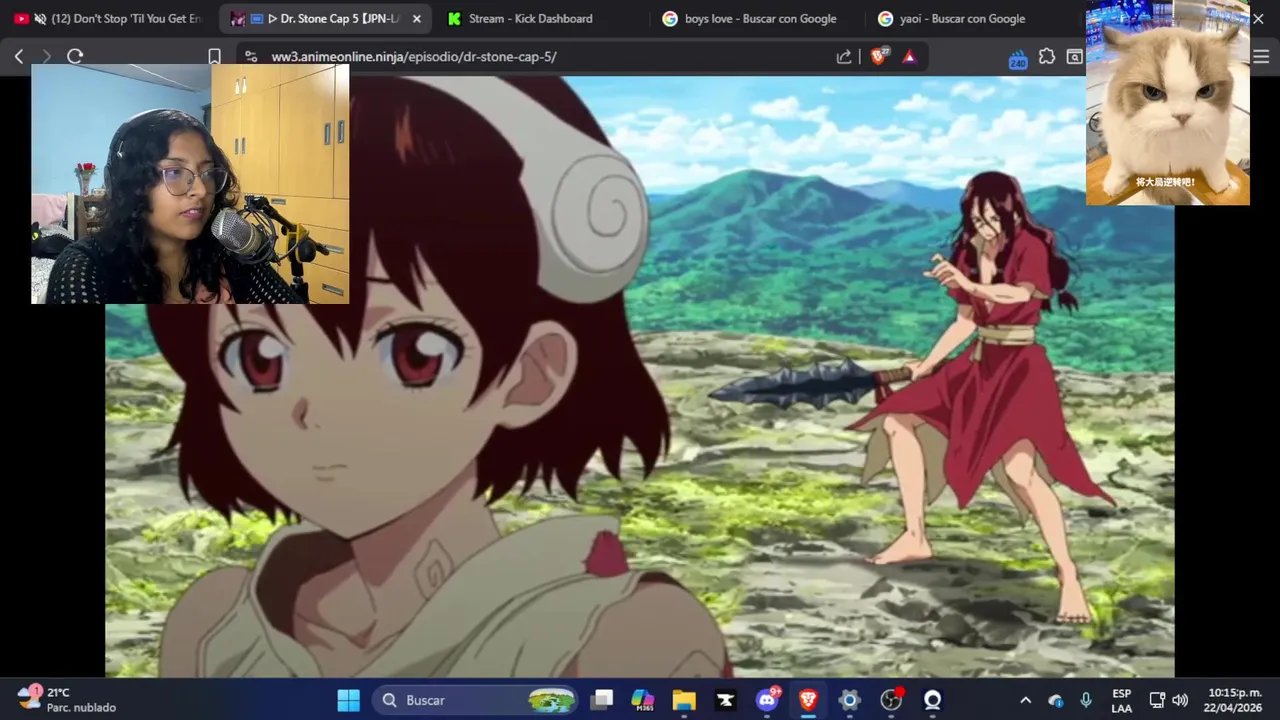1280x720 pixels.
Task: Open network settings tray icon
Action: 1157,700
